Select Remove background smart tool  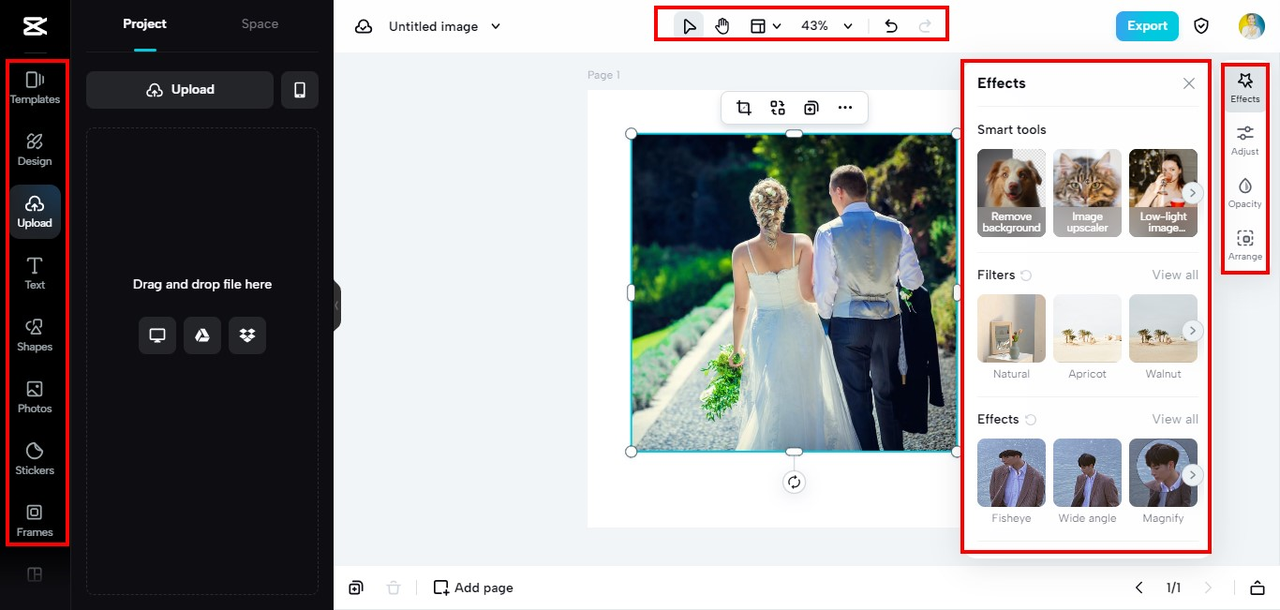point(1011,193)
